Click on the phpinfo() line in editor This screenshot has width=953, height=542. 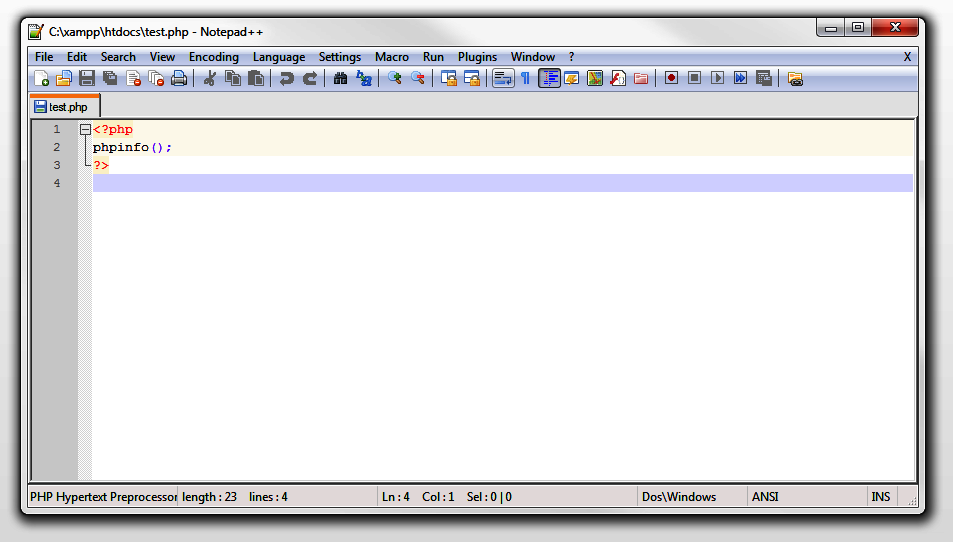coord(132,148)
